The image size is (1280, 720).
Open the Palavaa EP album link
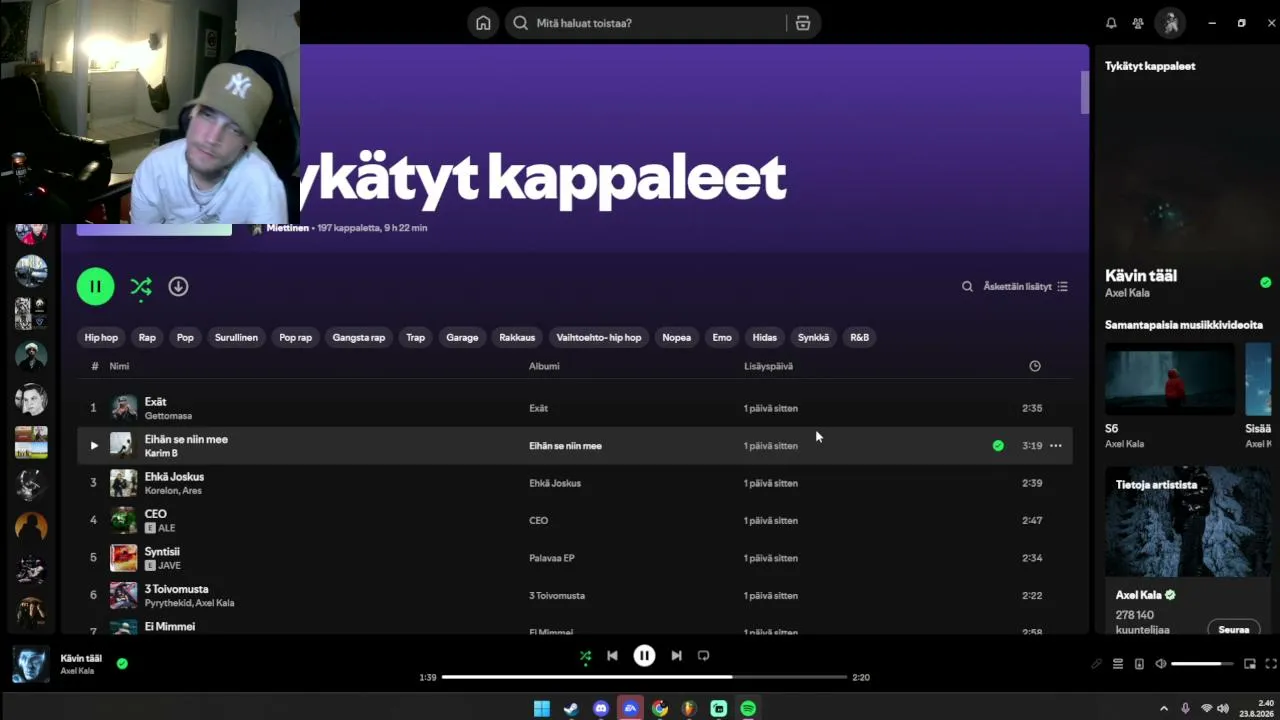click(552, 558)
